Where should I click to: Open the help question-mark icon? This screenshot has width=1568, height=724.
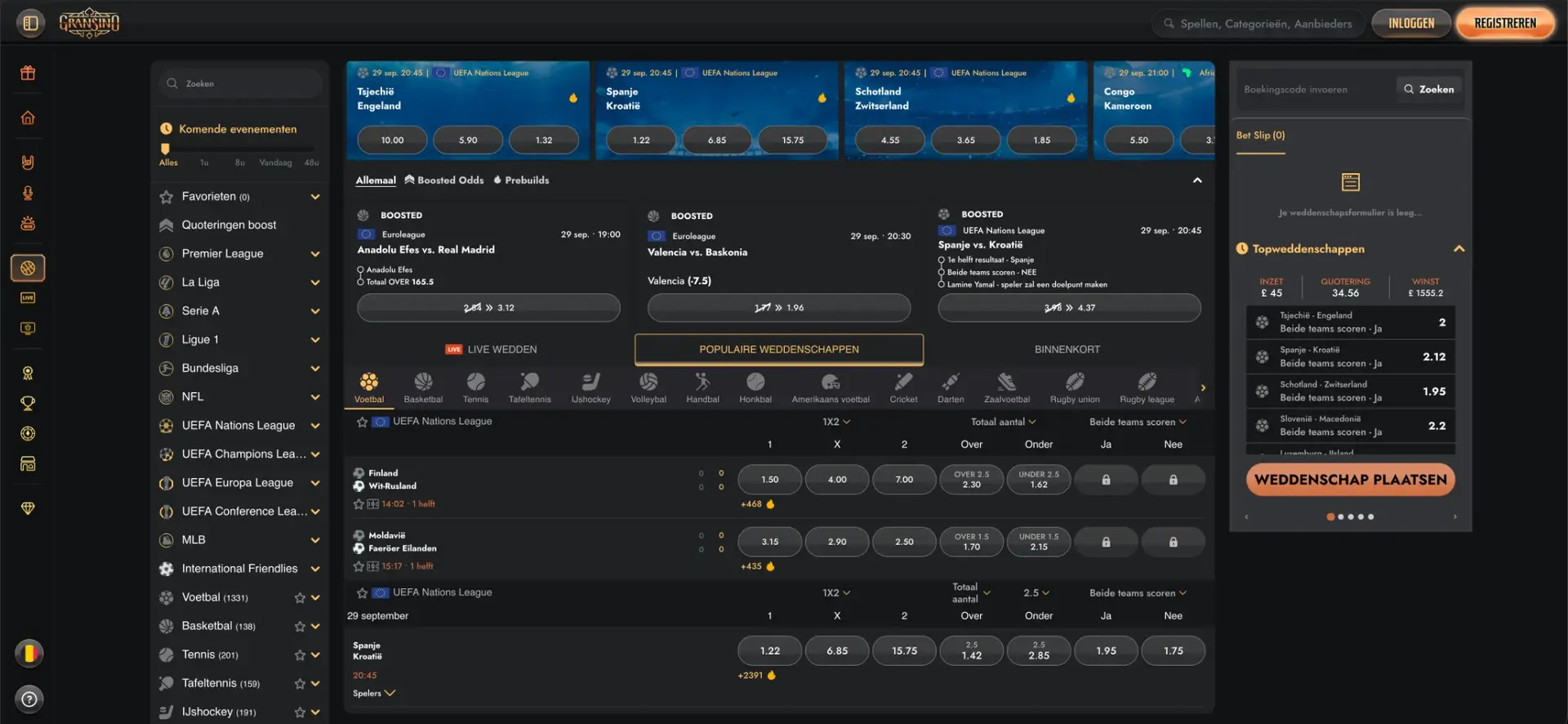click(29, 699)
